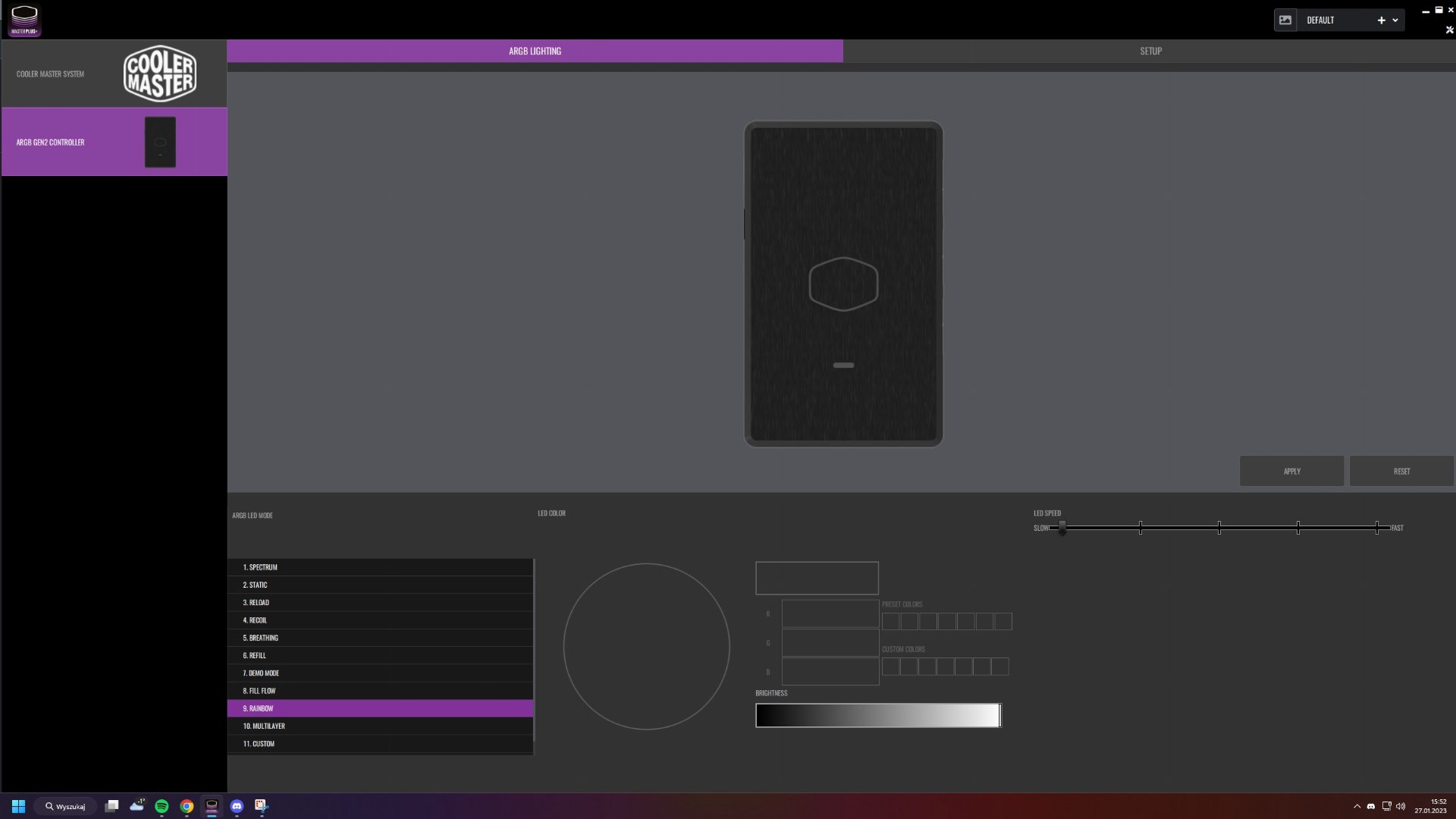Click the MasterPlus+ logo icon

point(24,20)
